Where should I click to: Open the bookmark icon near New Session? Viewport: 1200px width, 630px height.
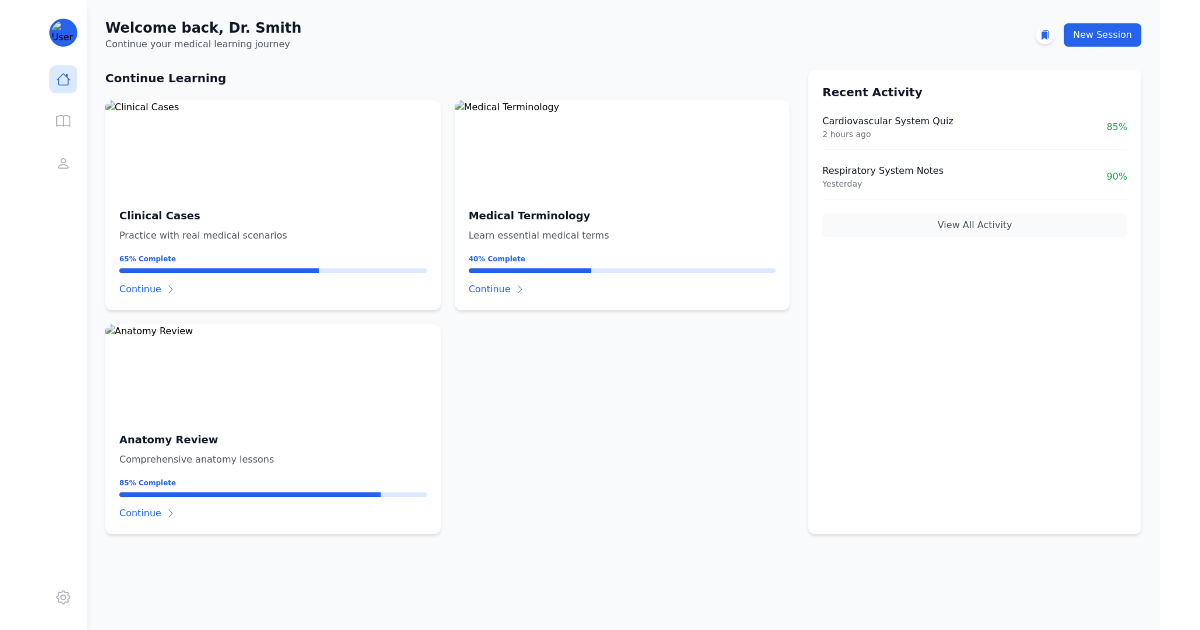tap(1044, 34)
